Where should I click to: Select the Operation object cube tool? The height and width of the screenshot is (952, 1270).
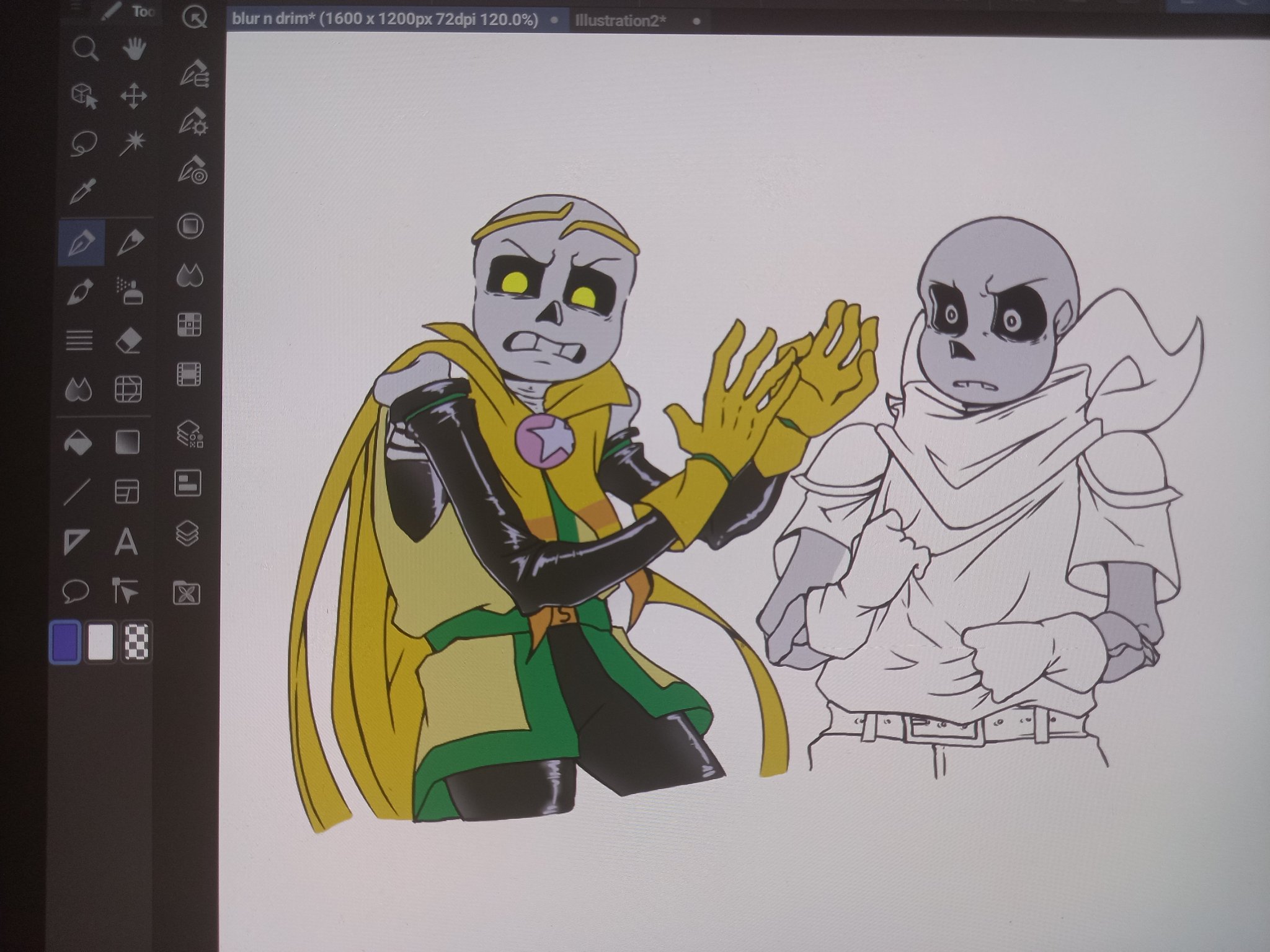pos(84,96)
